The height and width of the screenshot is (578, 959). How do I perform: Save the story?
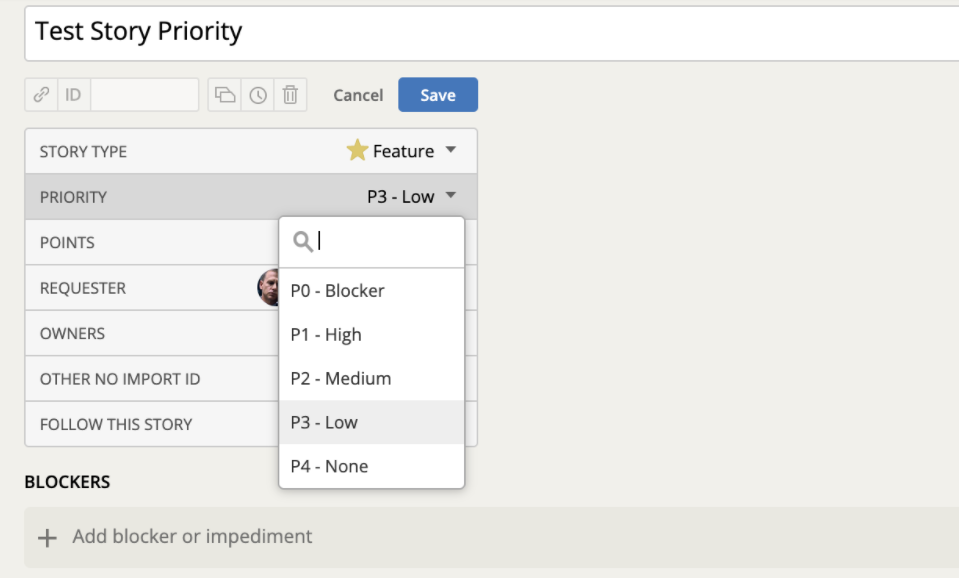coord(438,95)
